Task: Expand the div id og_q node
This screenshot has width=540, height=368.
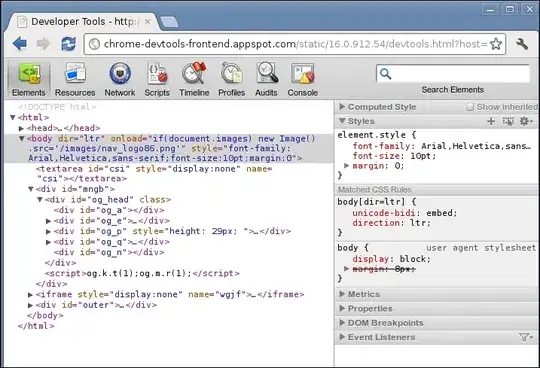Action: 49,242
